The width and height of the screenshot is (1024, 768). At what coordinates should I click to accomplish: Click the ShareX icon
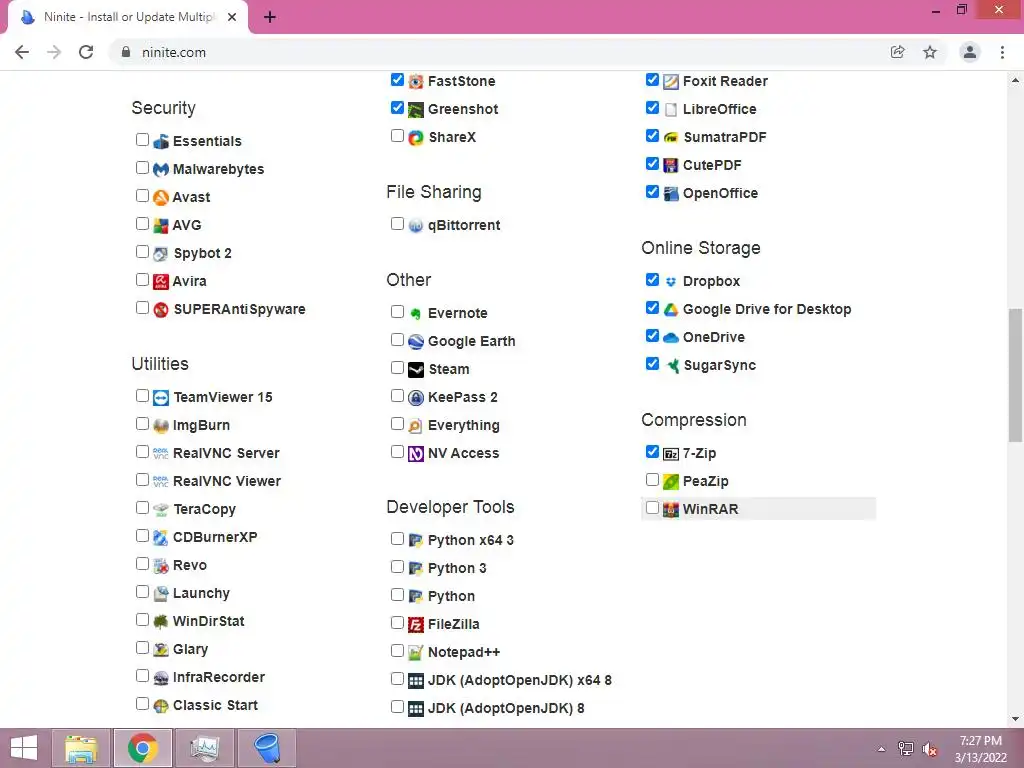(x=416, y=138)
